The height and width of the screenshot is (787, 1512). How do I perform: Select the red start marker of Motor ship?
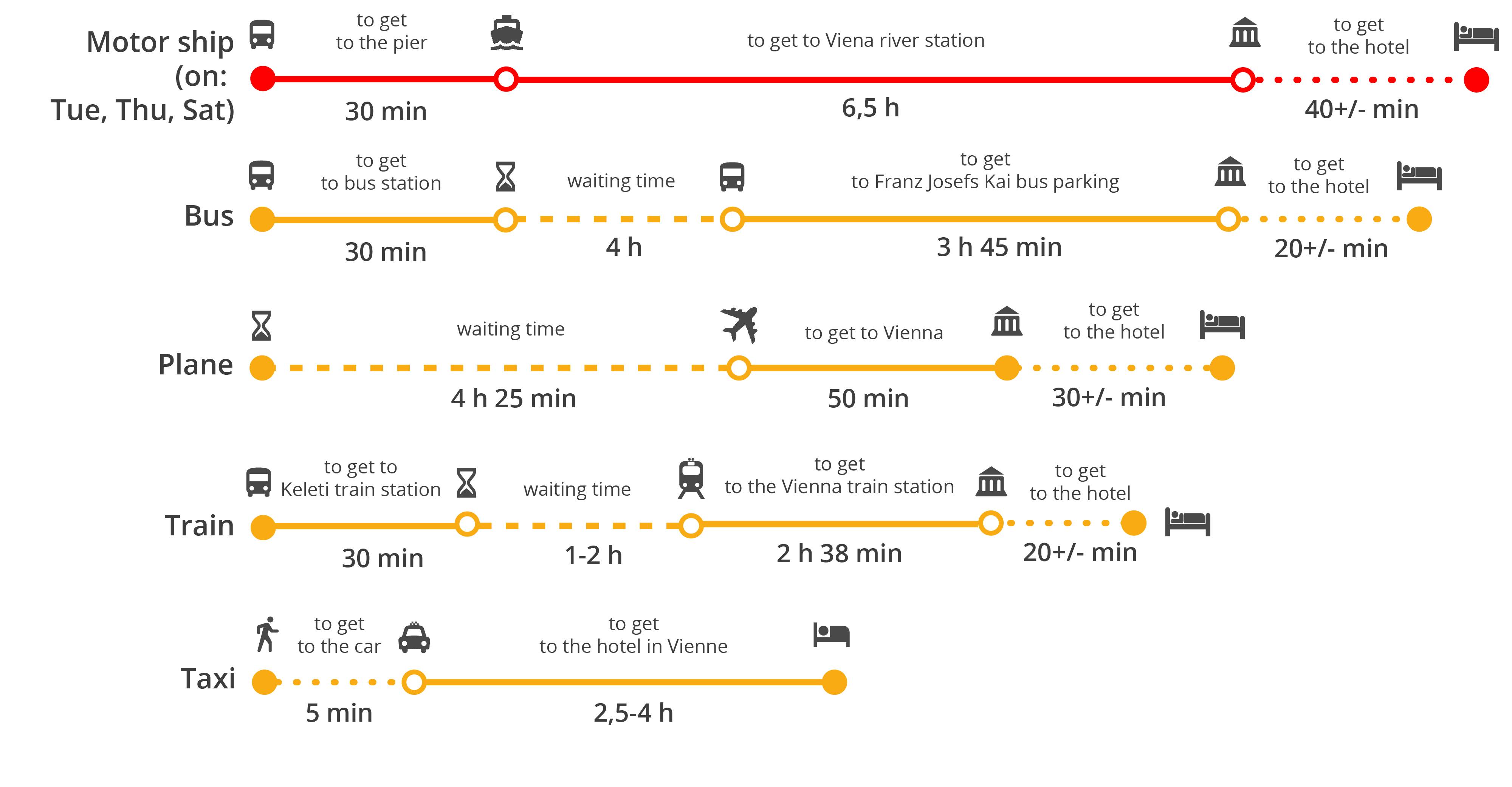click(262, 79)
